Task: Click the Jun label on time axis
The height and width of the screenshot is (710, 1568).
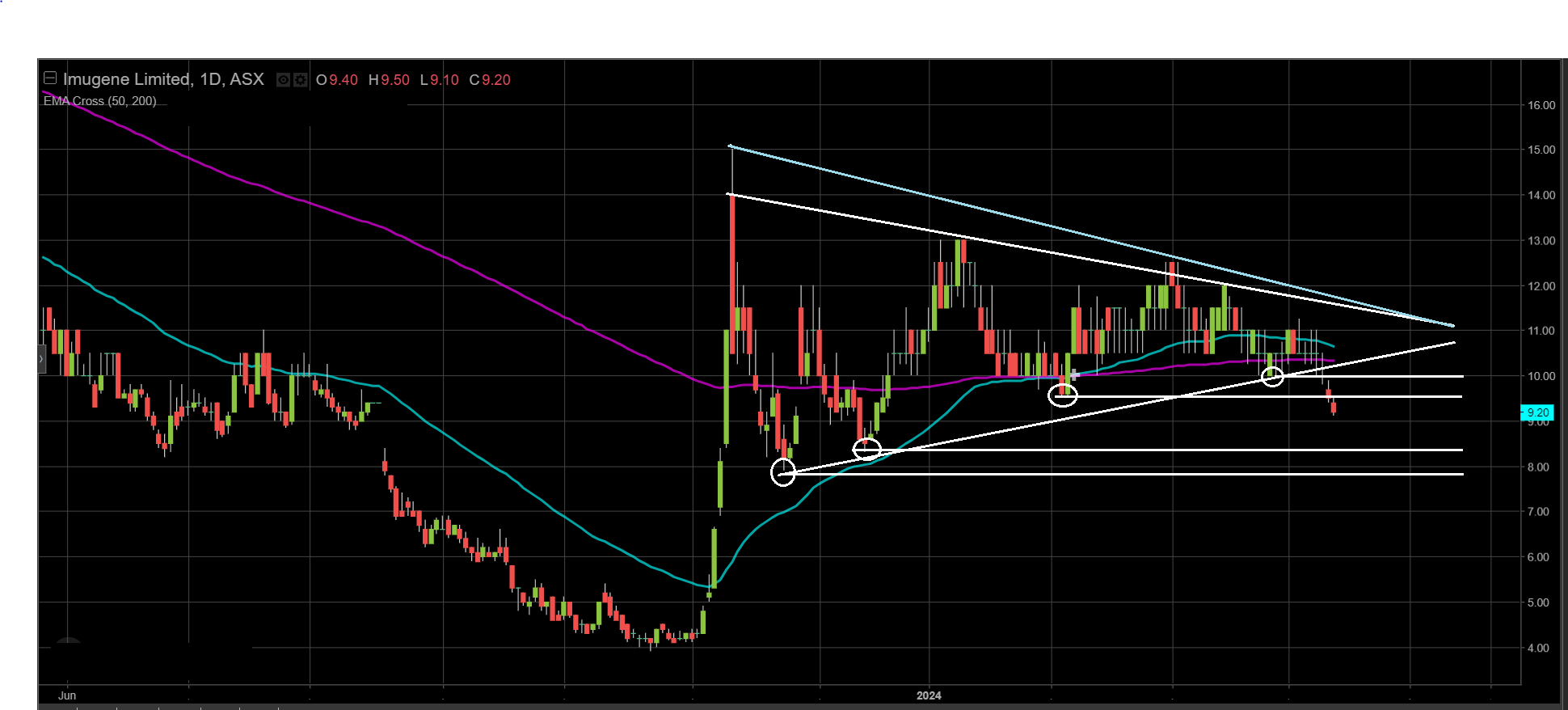Action: click(x=67, y=695)
